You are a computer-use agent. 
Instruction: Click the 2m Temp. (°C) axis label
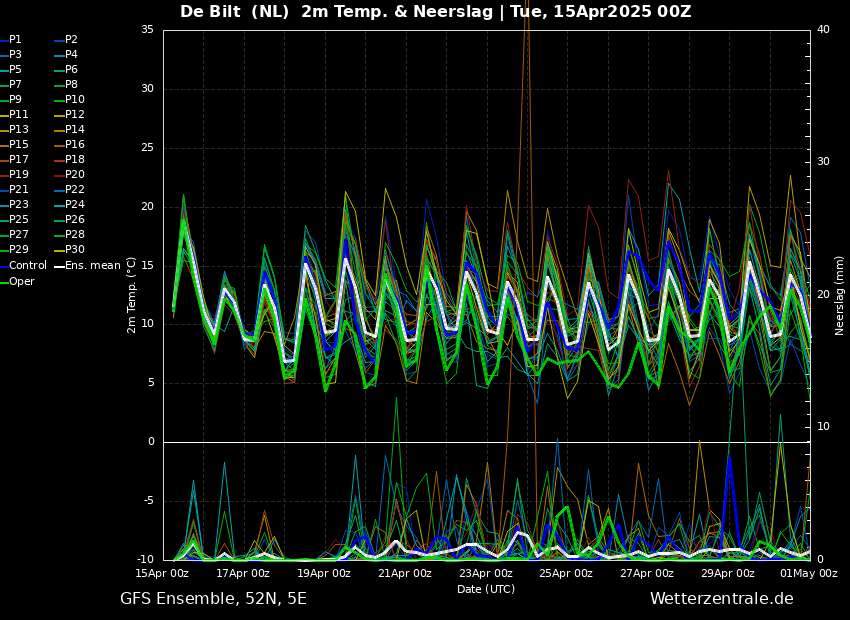pyautogui.click(x=132, y=295)
